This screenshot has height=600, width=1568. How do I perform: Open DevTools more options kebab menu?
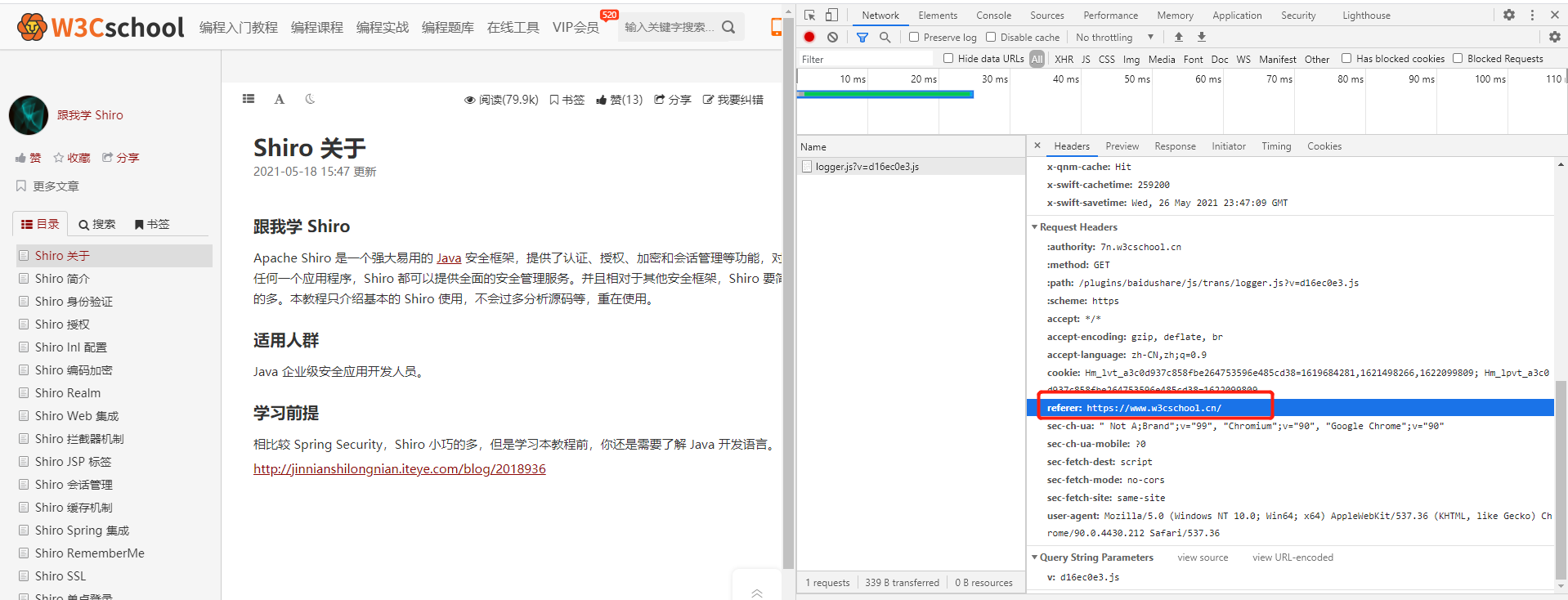tap(1533, 15)
